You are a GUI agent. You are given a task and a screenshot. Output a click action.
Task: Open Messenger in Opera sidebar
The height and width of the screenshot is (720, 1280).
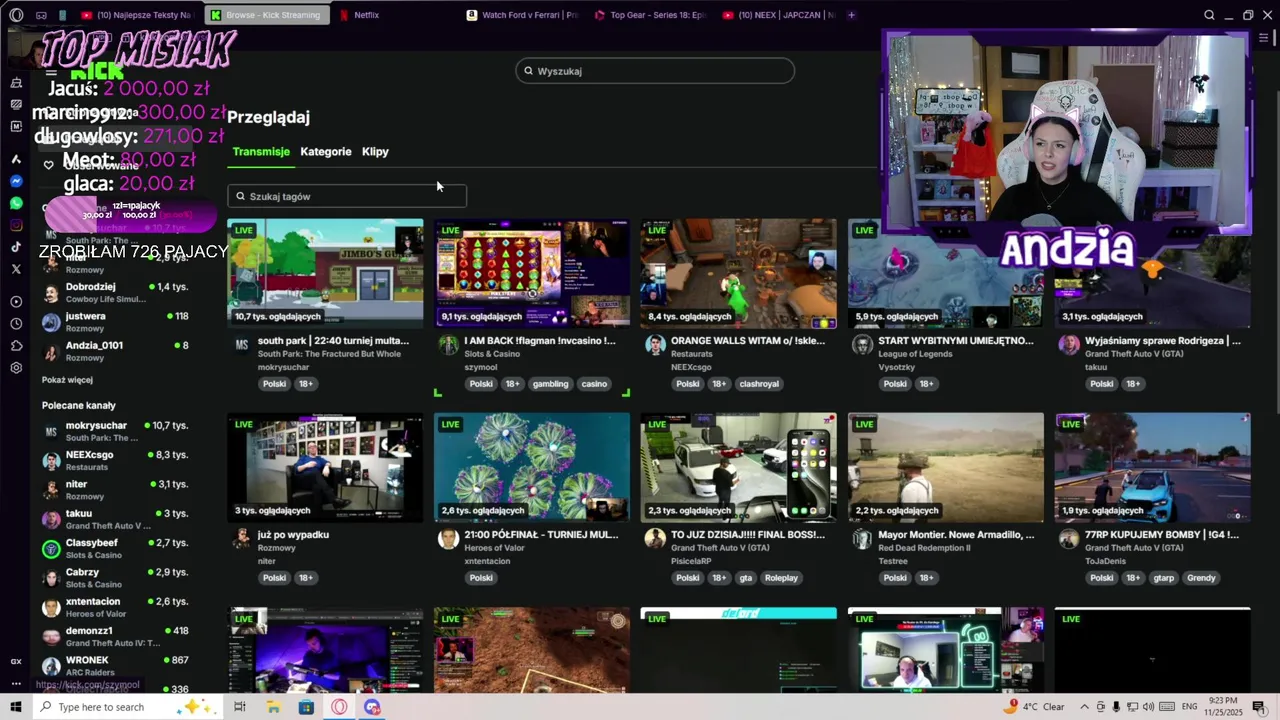pos(16,181)
